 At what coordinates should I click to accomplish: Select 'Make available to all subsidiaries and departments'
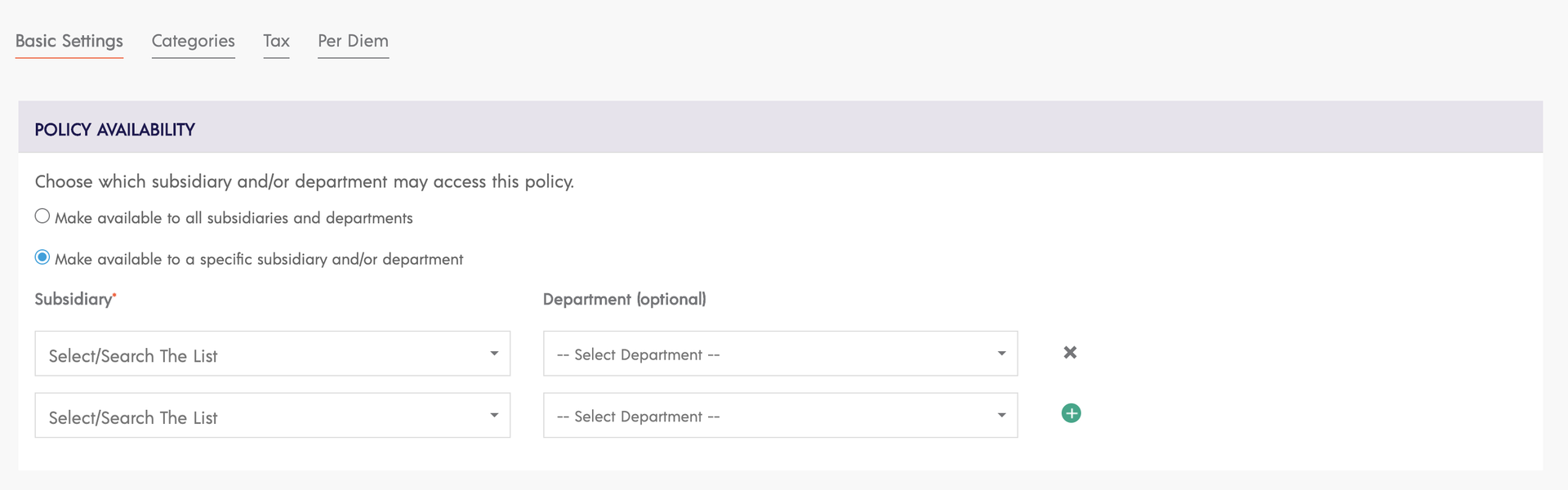click(x=42, y=216)
